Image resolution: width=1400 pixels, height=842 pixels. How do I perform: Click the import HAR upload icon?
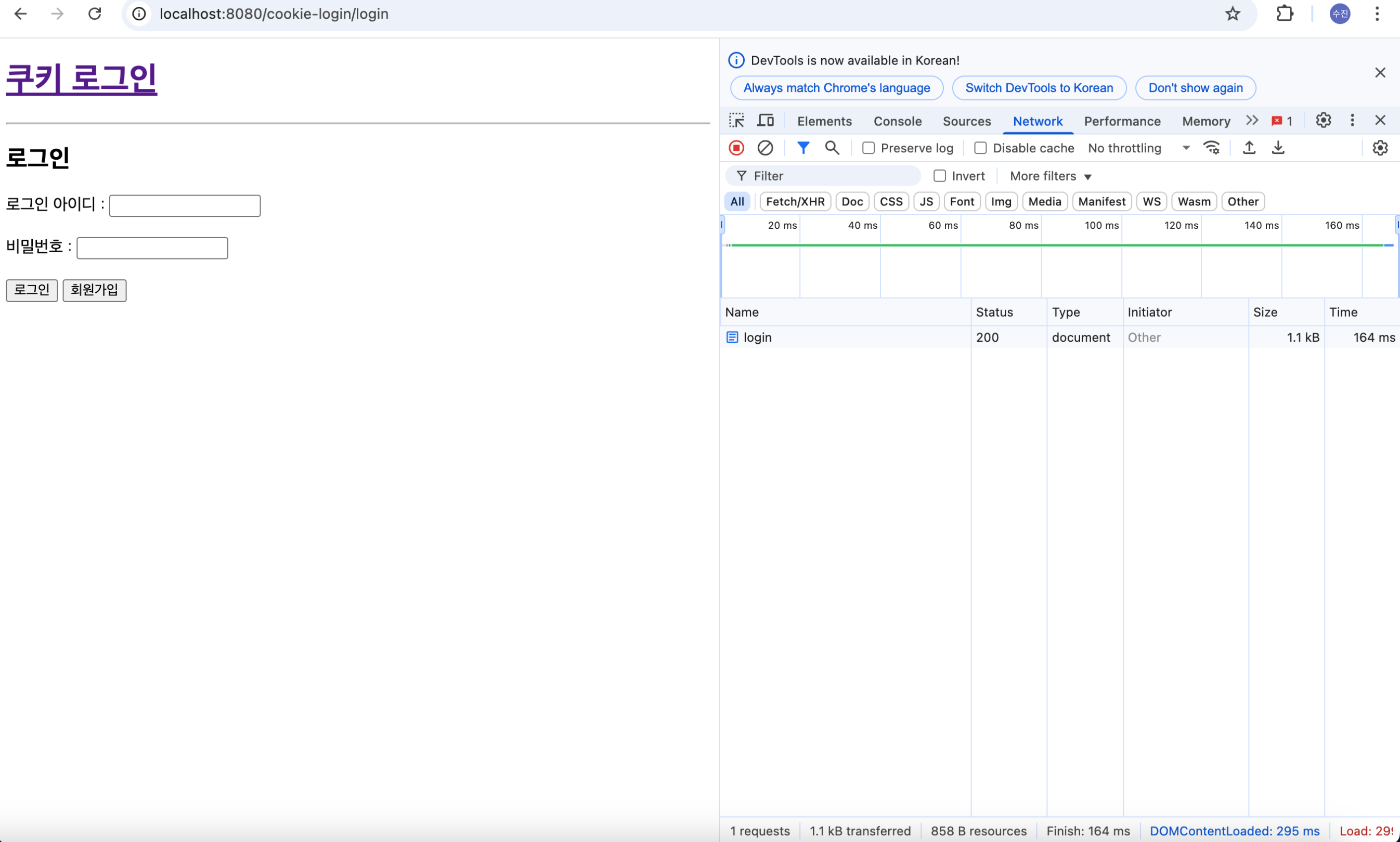pyautogui.click(x=1249, y=148)
